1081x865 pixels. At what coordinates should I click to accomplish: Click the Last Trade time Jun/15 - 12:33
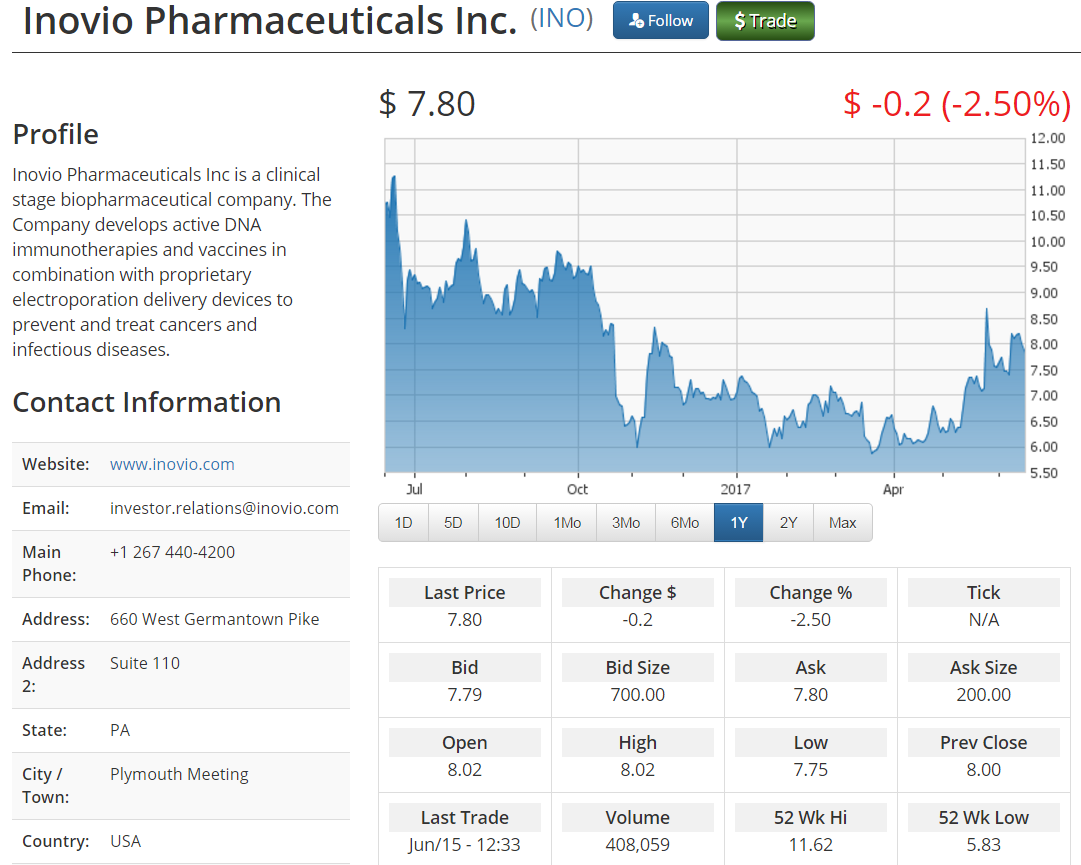click(x=465, y=845)
